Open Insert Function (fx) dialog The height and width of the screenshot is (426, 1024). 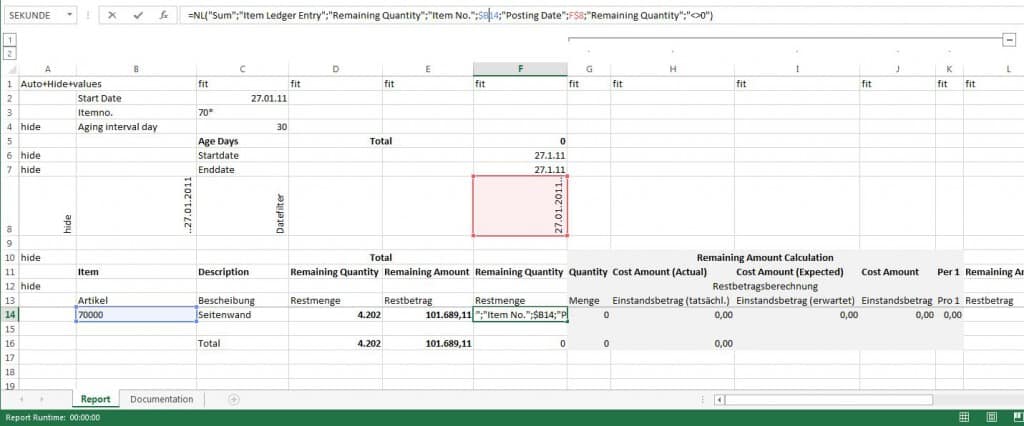[163, 16]
